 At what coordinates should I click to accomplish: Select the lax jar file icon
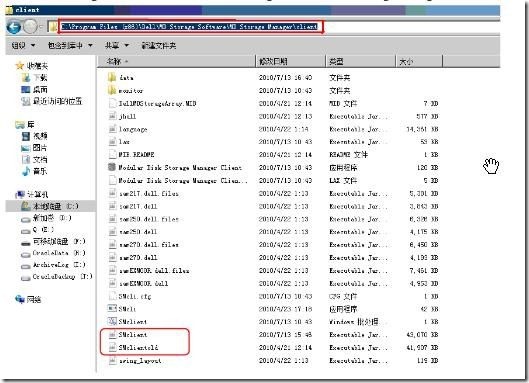coord(112,142)
